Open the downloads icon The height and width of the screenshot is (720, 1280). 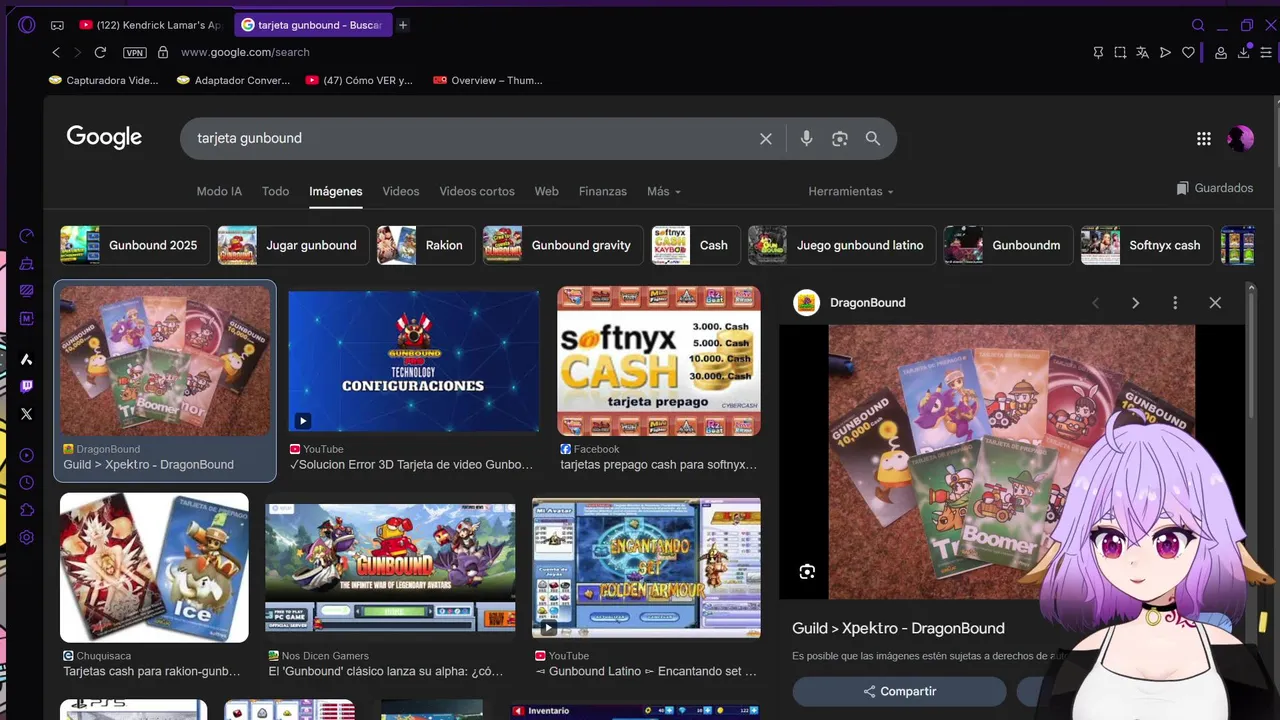coord(1244,52)
